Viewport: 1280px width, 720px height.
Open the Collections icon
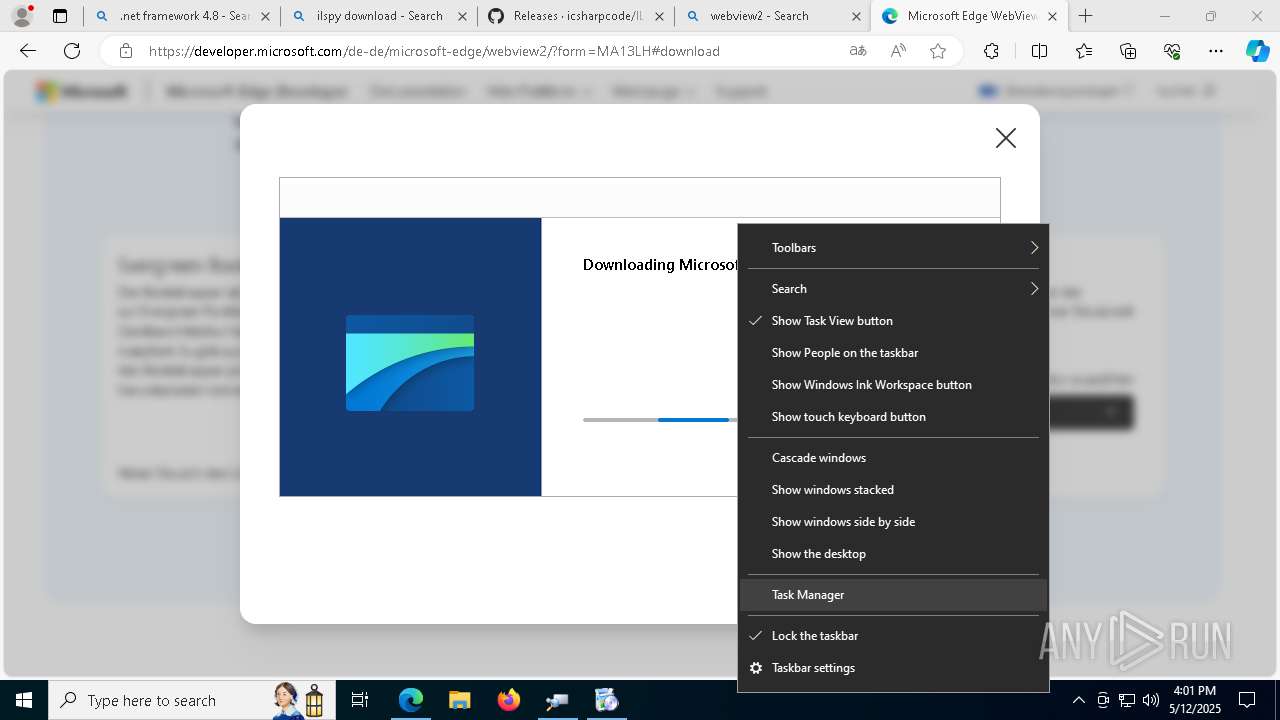1128,51
